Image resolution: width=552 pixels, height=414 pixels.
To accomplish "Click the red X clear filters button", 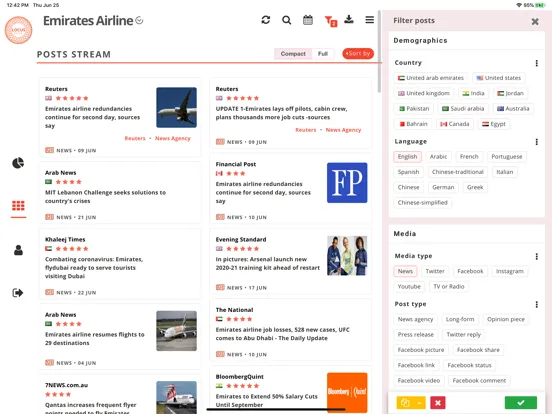I will [438, 402].
